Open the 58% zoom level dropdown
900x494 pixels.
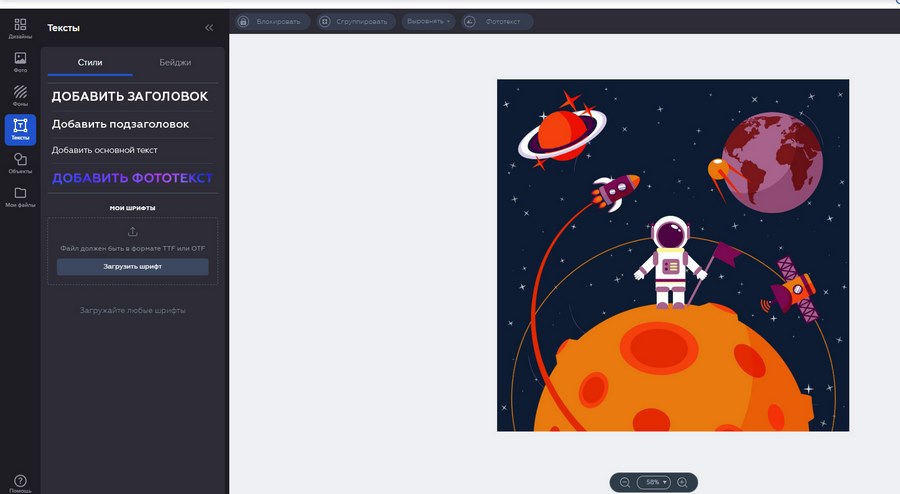(x=654, y=483)
